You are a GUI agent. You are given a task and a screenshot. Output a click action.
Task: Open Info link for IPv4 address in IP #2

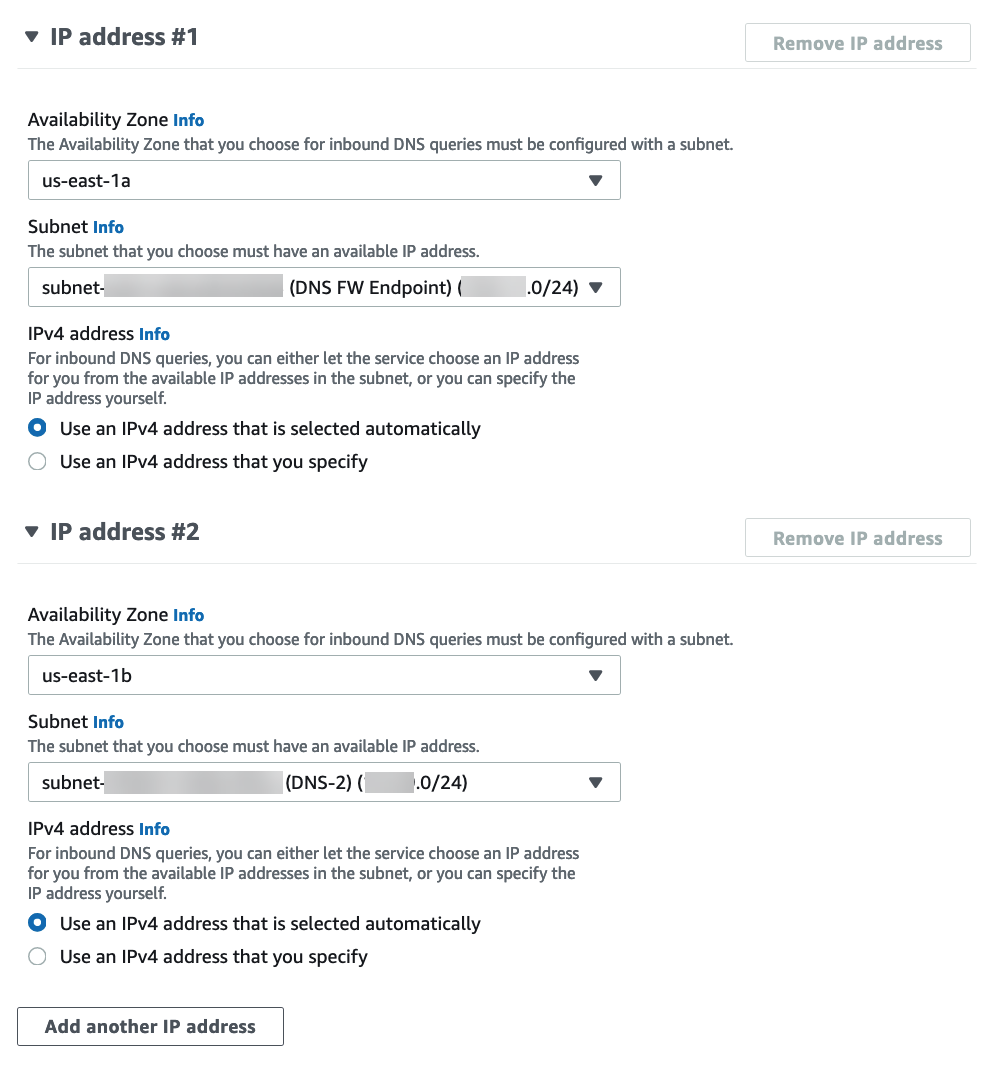(x=154, y=829)
